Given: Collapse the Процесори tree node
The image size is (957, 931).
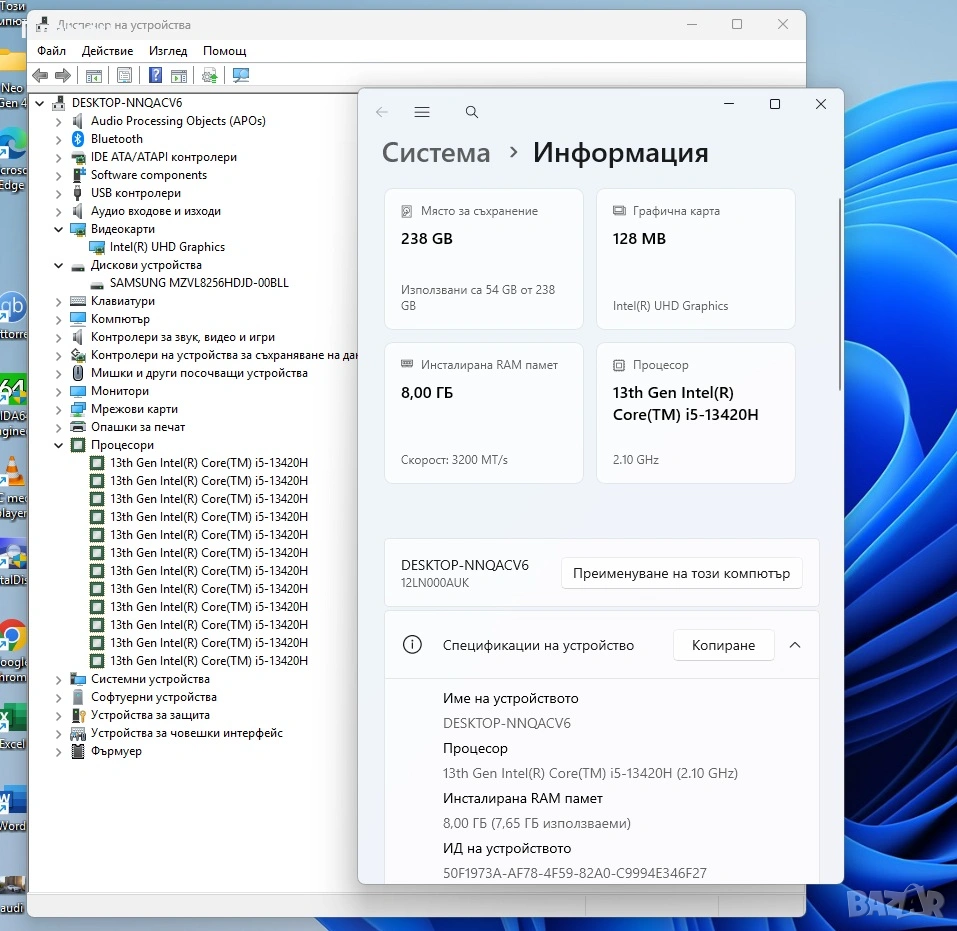Looking at the screenshot, I should 59,445.
